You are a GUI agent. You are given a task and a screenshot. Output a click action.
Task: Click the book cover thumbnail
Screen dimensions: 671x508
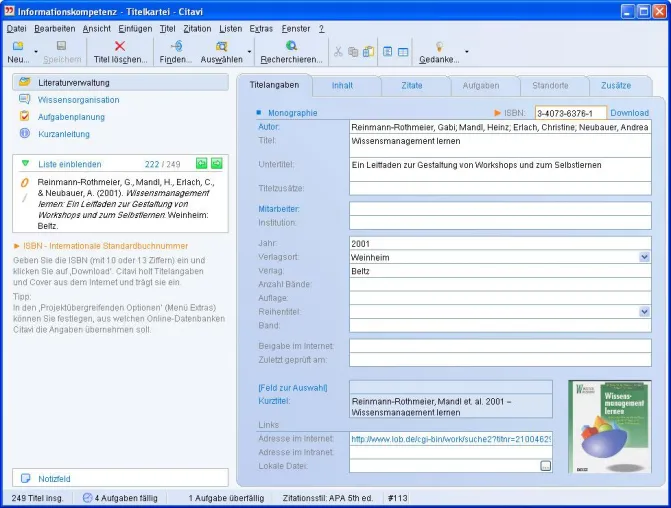610,426
